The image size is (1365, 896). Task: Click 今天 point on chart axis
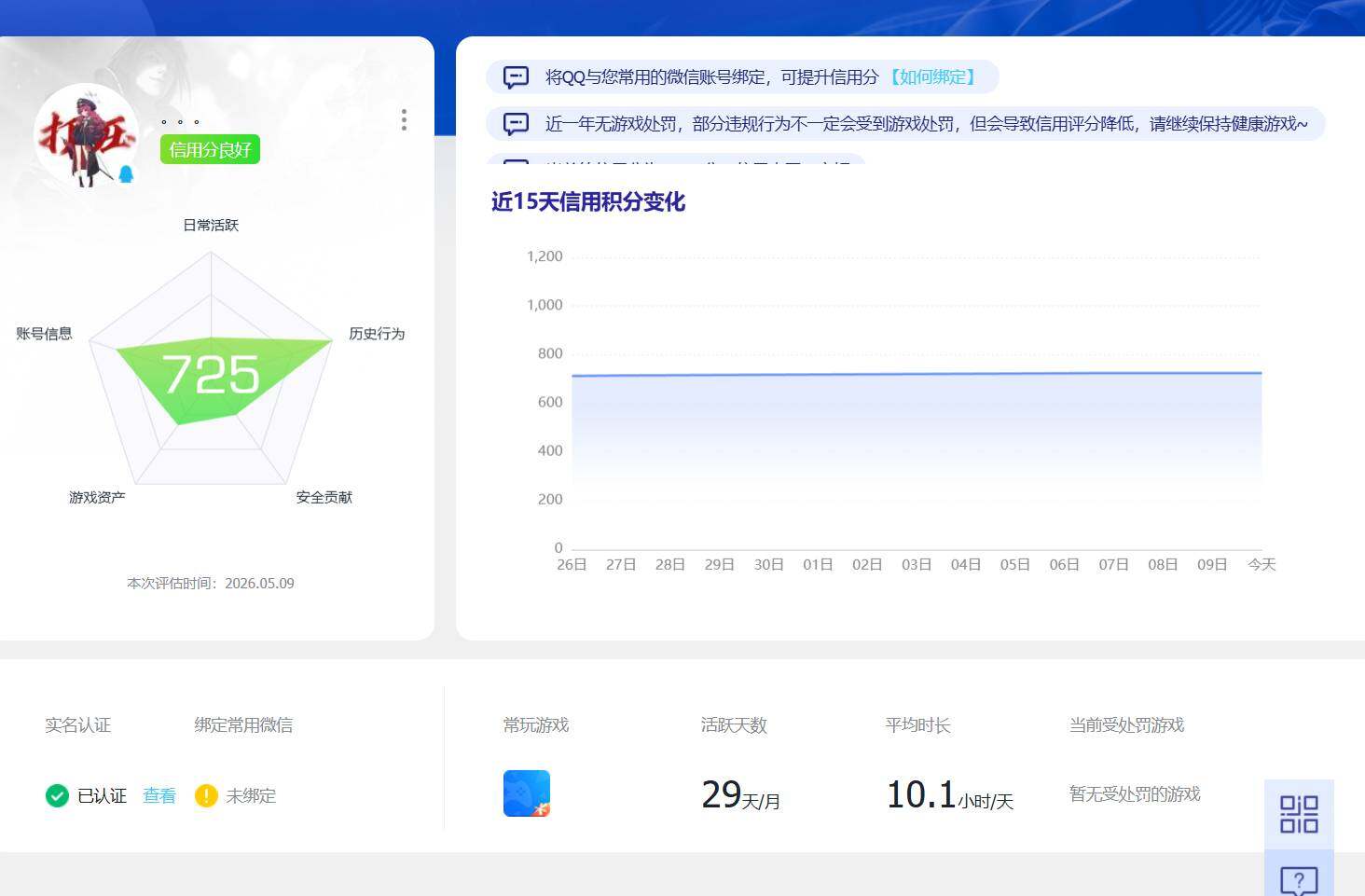(x=1262, y=564)
